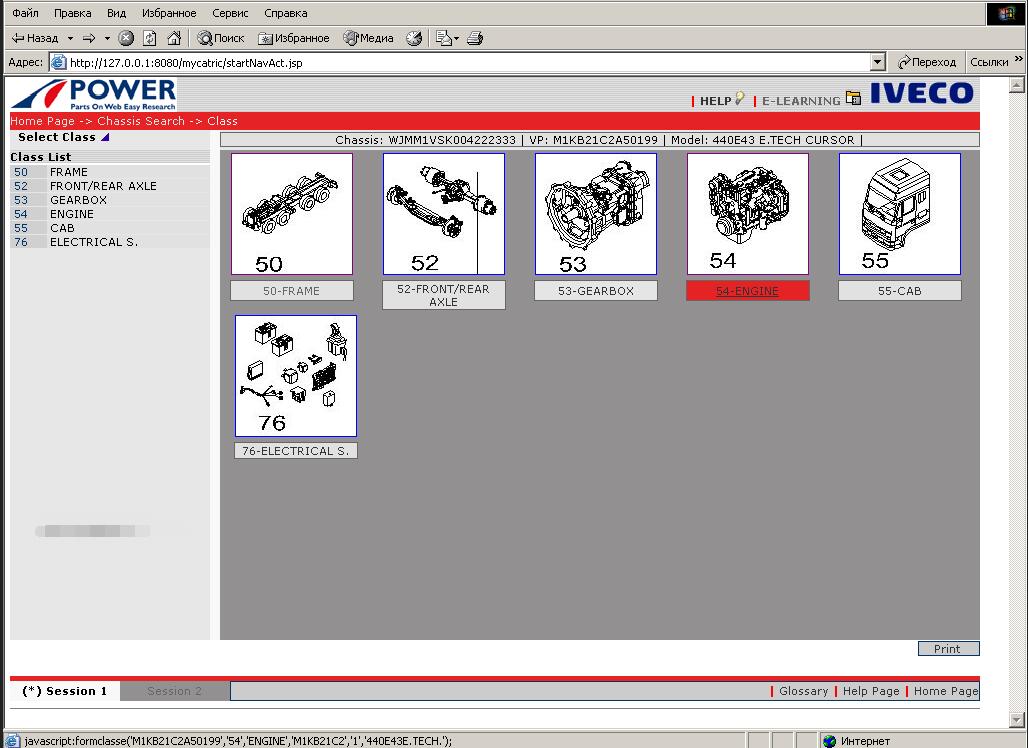The image size is (1028, 748).
Task: Click the highlighted 54-ENGINE button
Action: point(748,290)
